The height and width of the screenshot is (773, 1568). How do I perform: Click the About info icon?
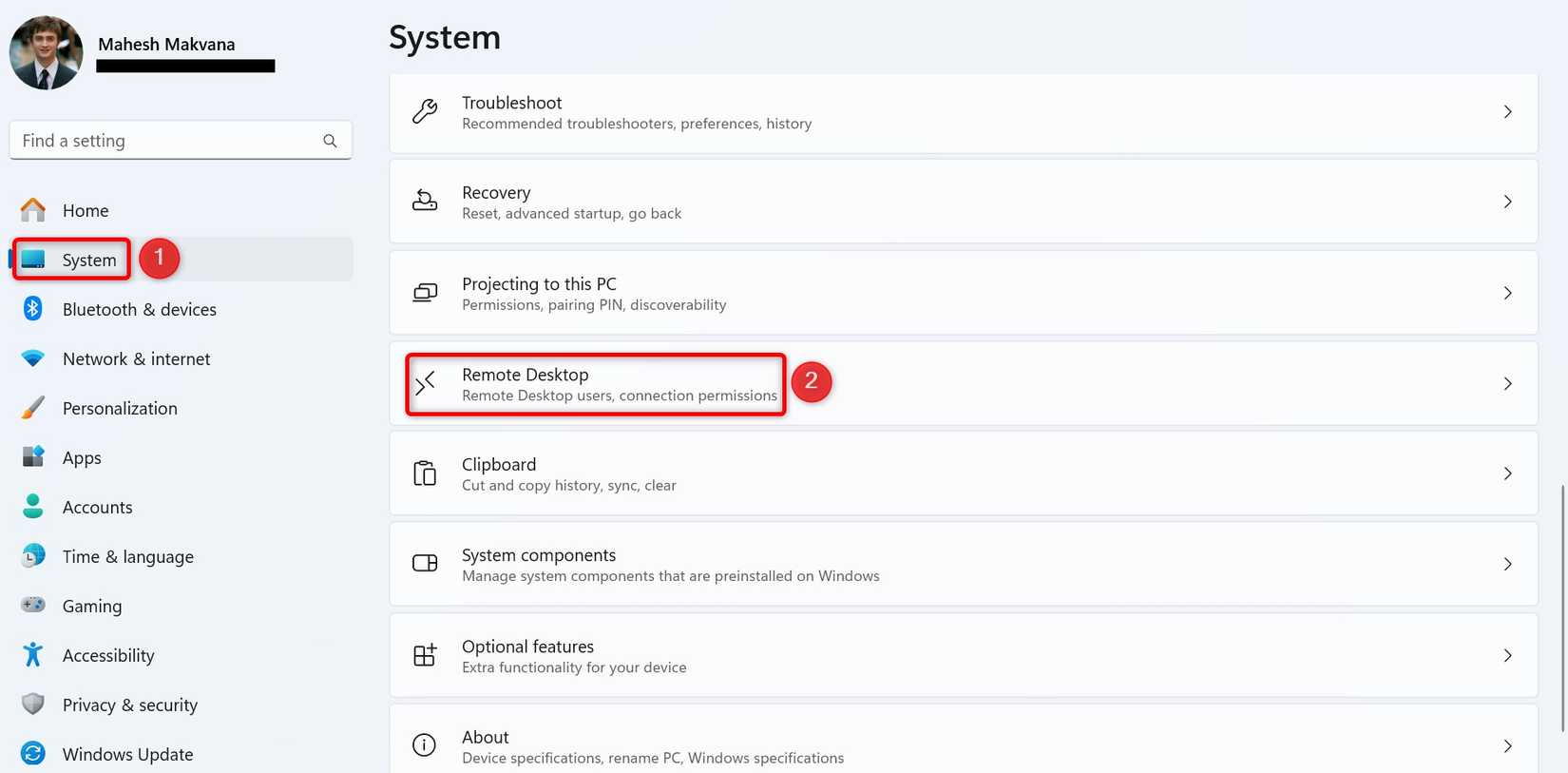(x=425, y=745)
